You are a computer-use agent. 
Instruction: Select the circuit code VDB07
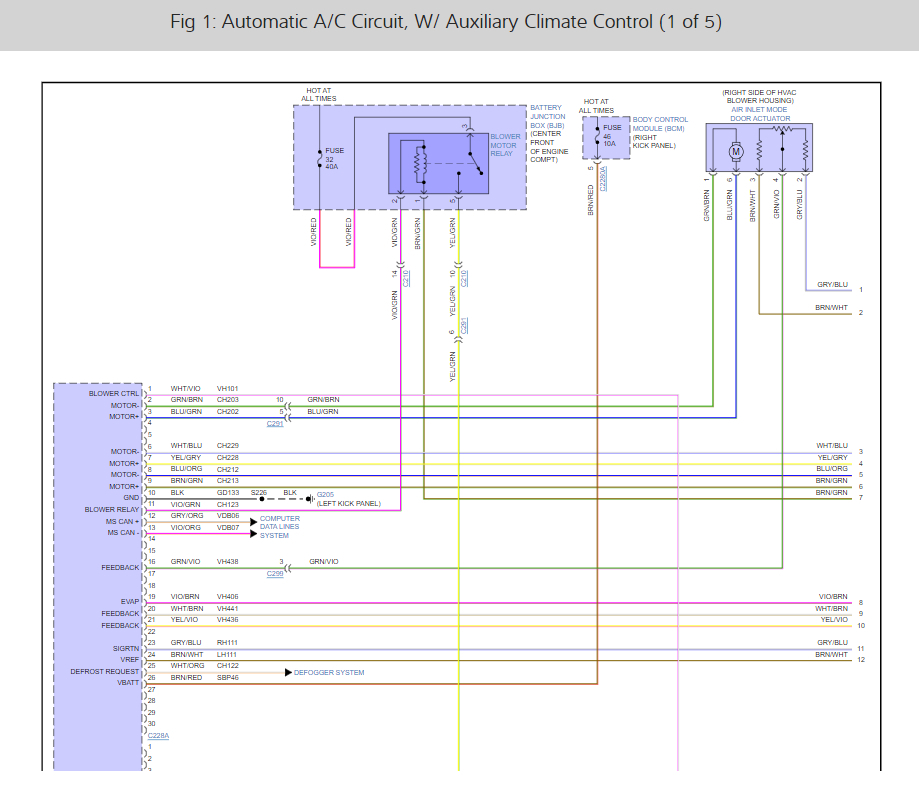(228, 527)
